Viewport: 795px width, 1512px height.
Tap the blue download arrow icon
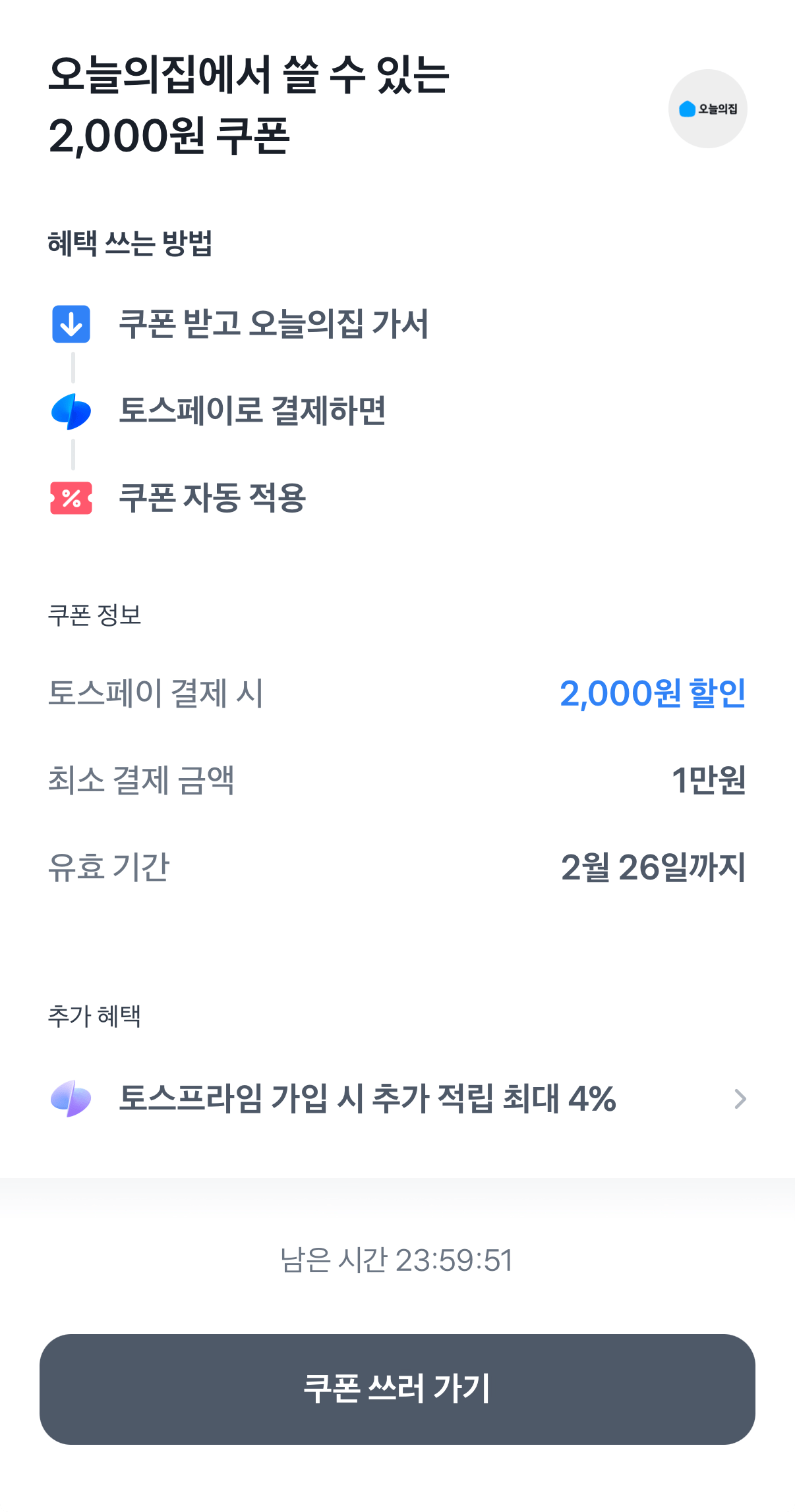(71, 324)
